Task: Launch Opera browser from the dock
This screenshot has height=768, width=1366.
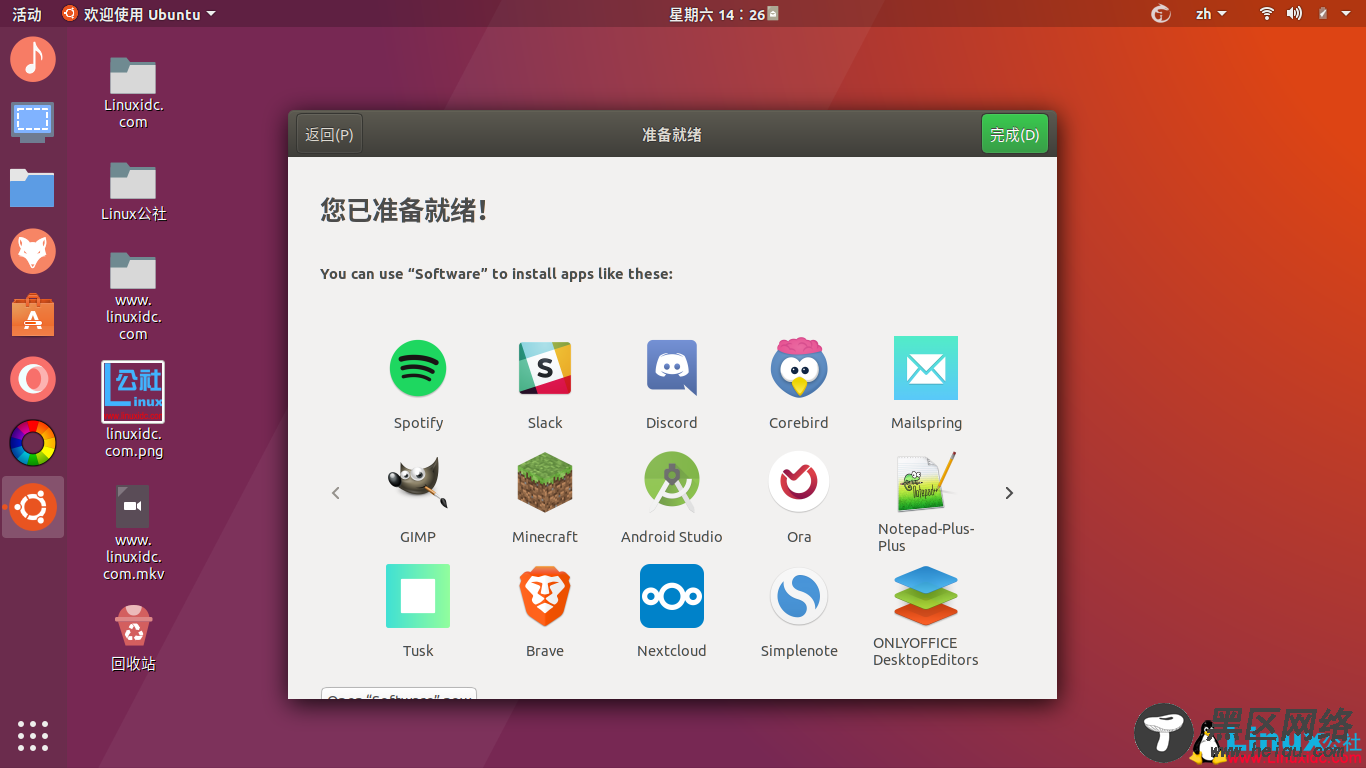Action: point(33,379)
